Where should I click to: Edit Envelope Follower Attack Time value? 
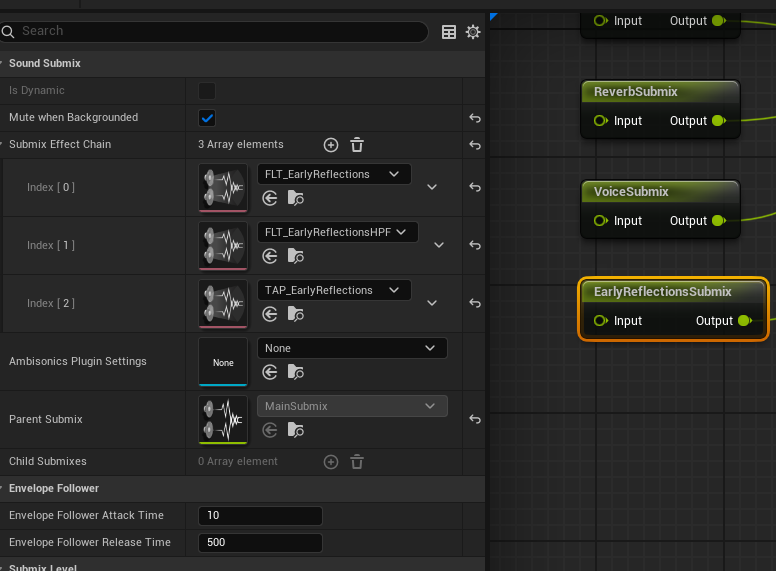pos(260,516)
